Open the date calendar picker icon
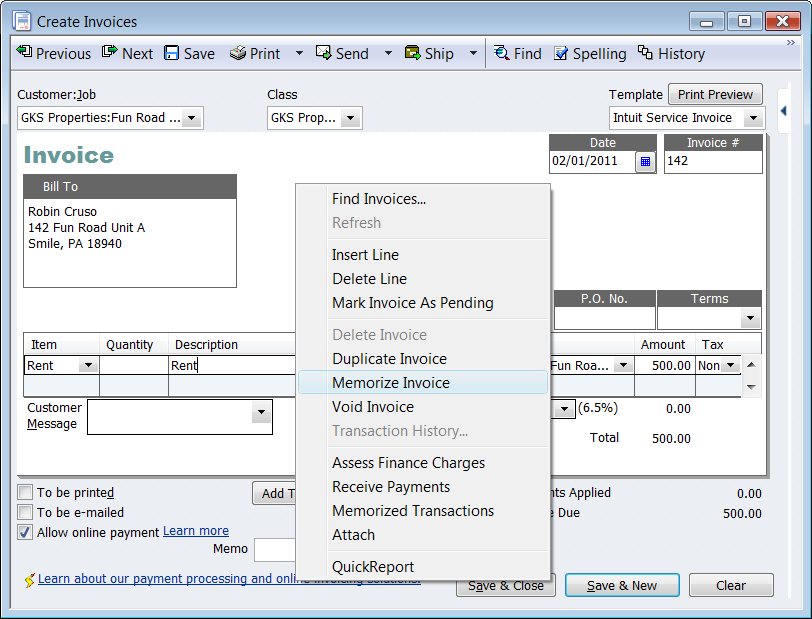Image resolution: width=812 pixels, height=619 pixels. click(645, 161)
